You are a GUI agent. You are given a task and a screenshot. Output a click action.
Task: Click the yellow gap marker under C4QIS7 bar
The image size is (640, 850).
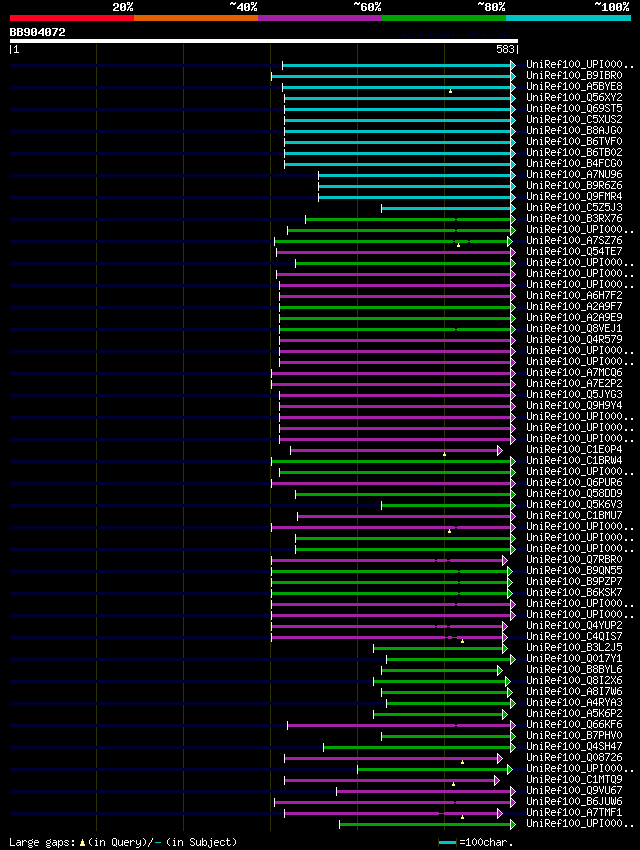click(x=462, y=641)
